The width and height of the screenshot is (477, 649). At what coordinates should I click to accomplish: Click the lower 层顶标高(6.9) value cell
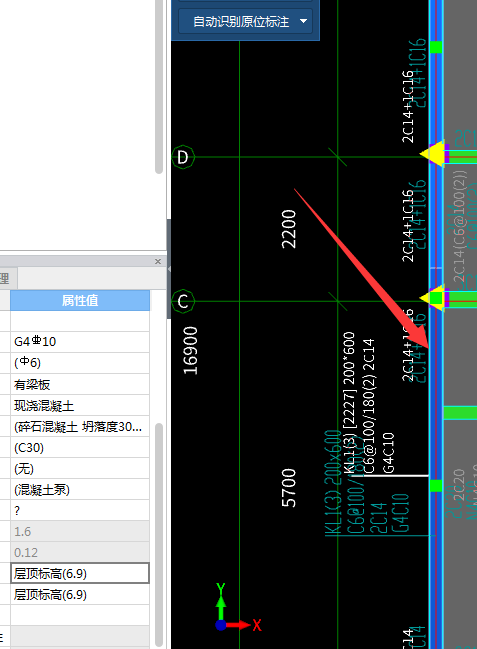[80, 595]
